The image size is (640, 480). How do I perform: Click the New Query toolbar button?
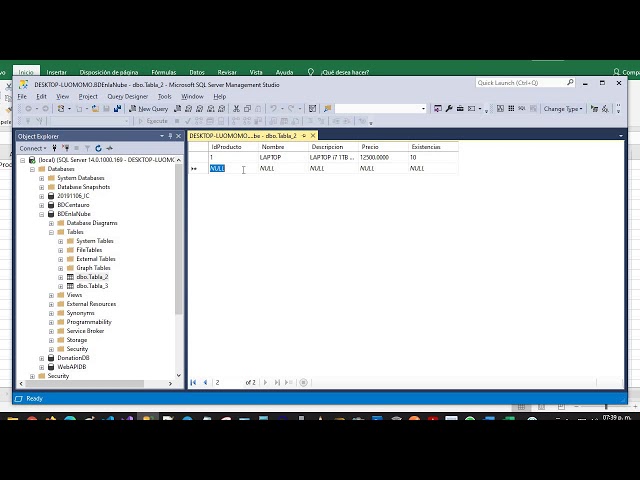tap(149, 109)
